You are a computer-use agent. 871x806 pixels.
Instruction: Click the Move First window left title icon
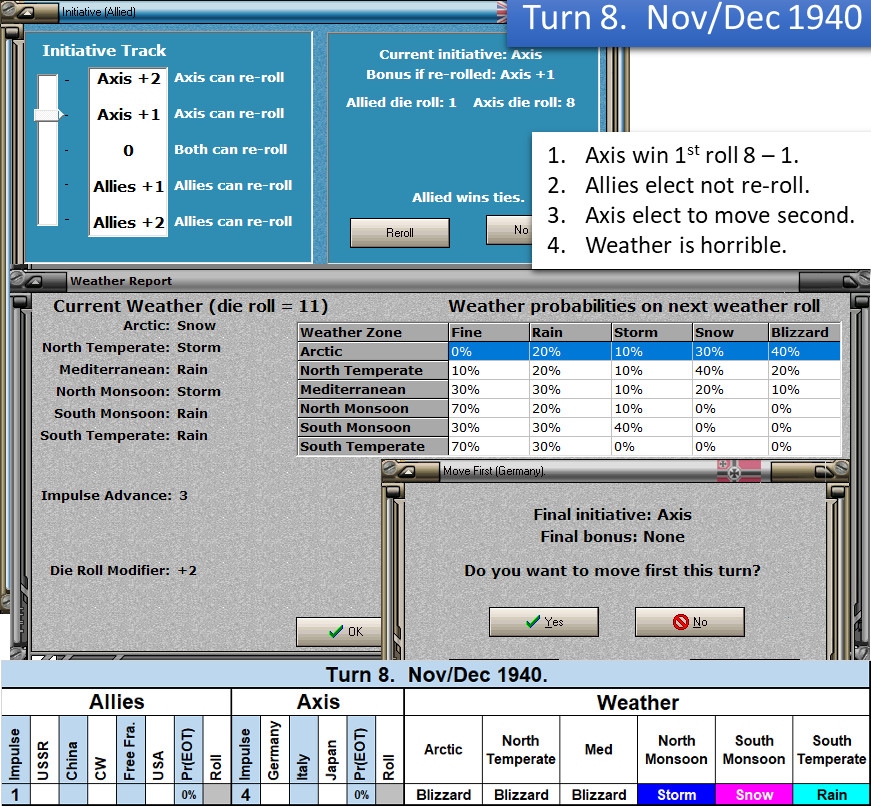point(407,472)
